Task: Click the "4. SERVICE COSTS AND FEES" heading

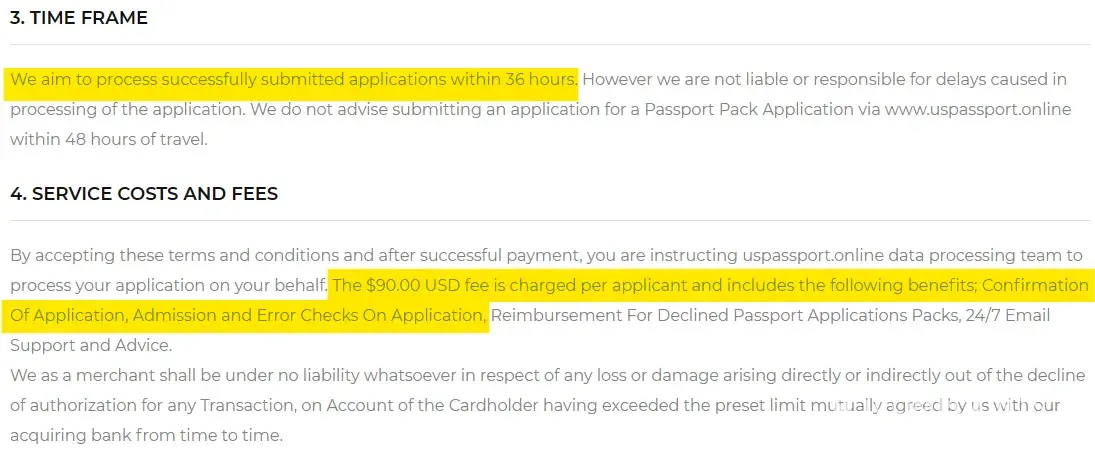Action: click(x=143, y=193)
